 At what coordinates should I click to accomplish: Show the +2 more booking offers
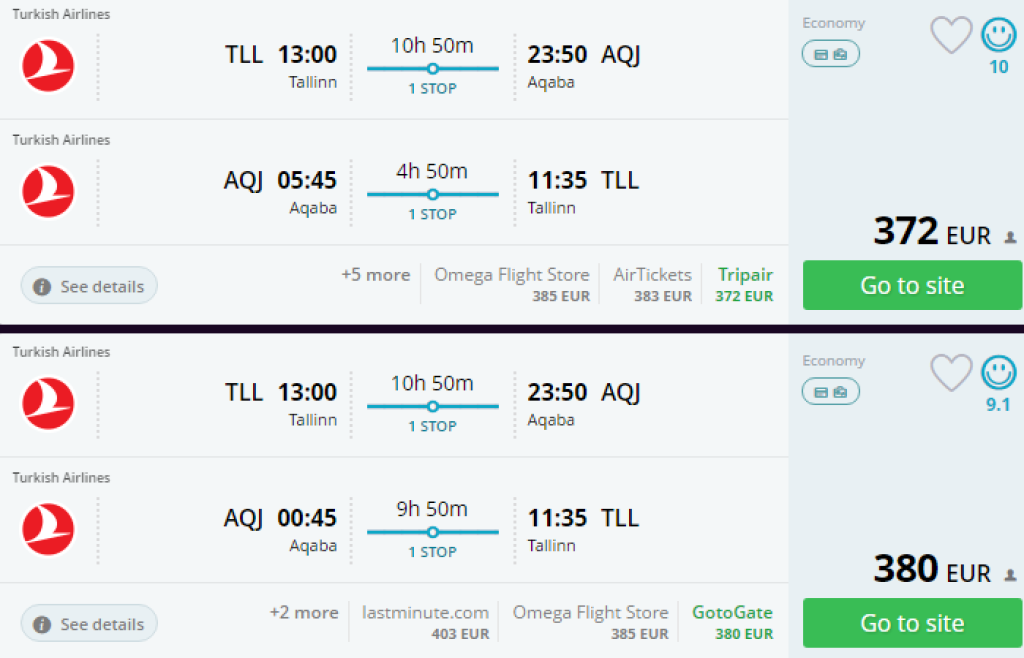point(304,613)
